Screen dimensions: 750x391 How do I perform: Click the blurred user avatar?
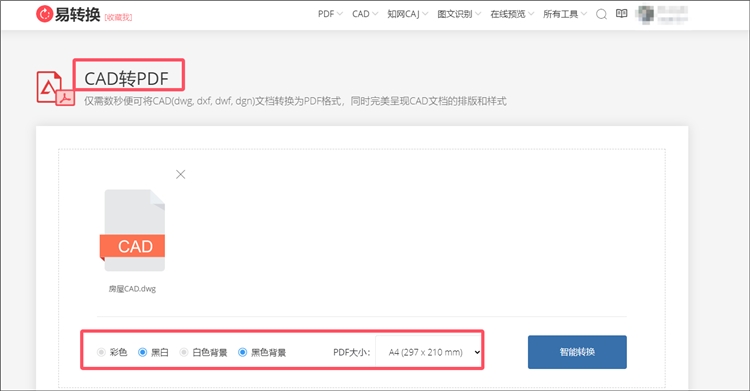pyautogui.click(x=645, y=14)
